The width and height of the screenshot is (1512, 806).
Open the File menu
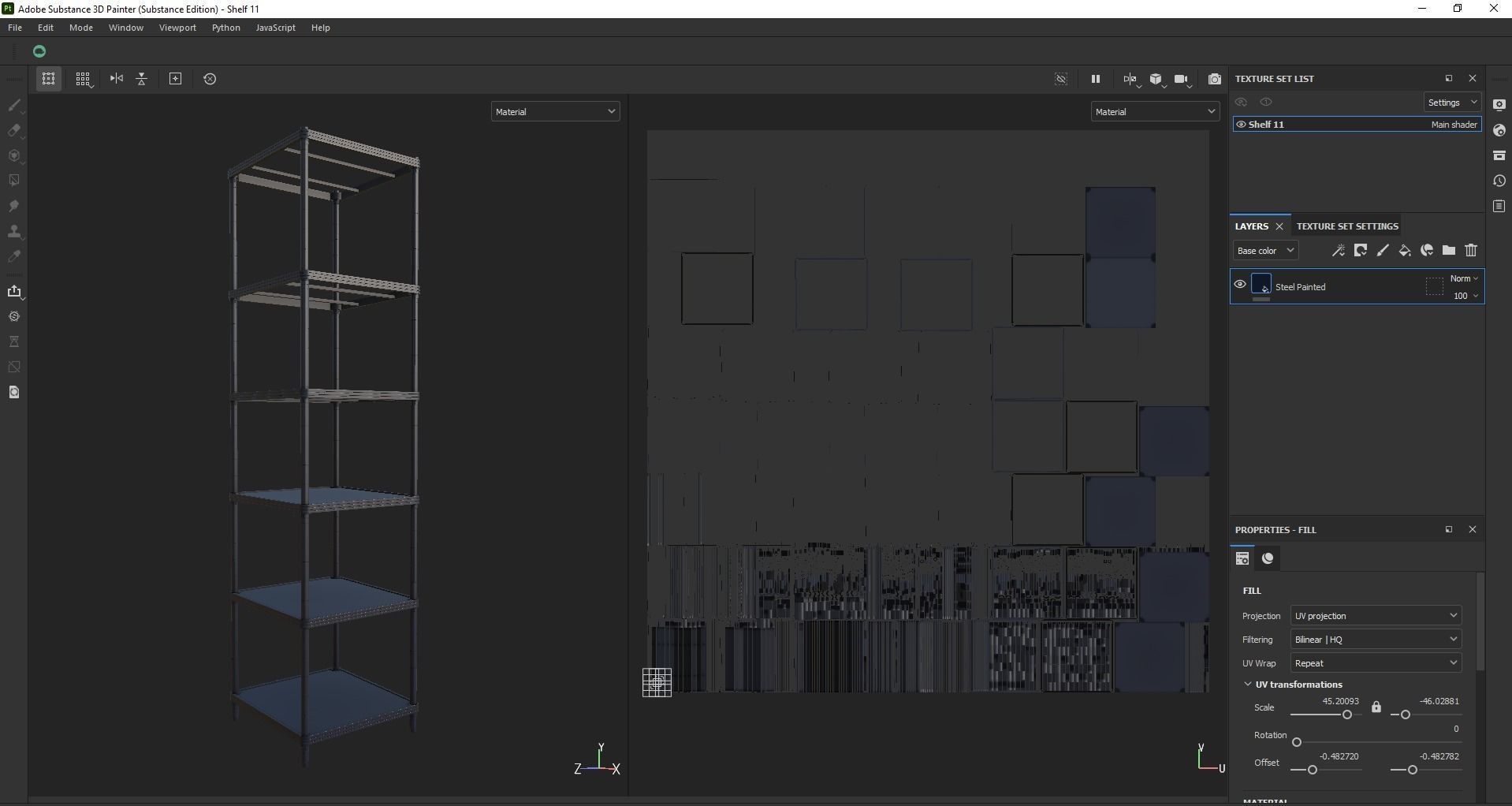tap(15, 28)
